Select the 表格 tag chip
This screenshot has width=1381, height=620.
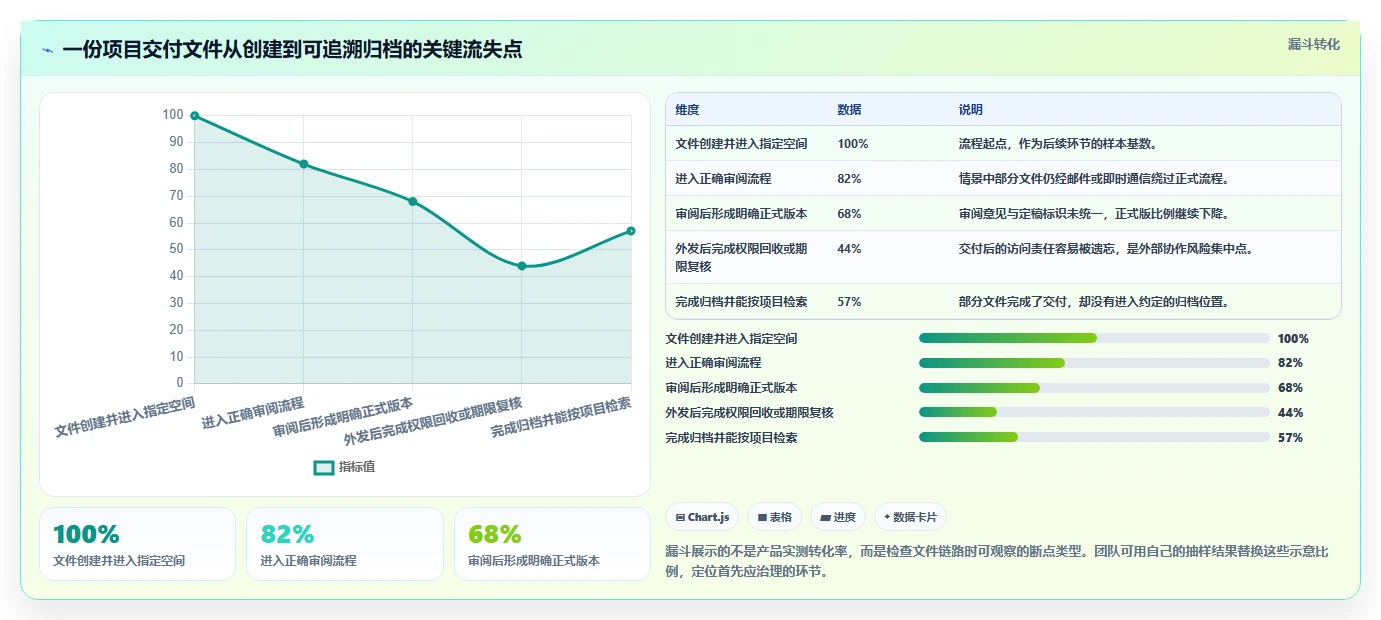(775, 517)
